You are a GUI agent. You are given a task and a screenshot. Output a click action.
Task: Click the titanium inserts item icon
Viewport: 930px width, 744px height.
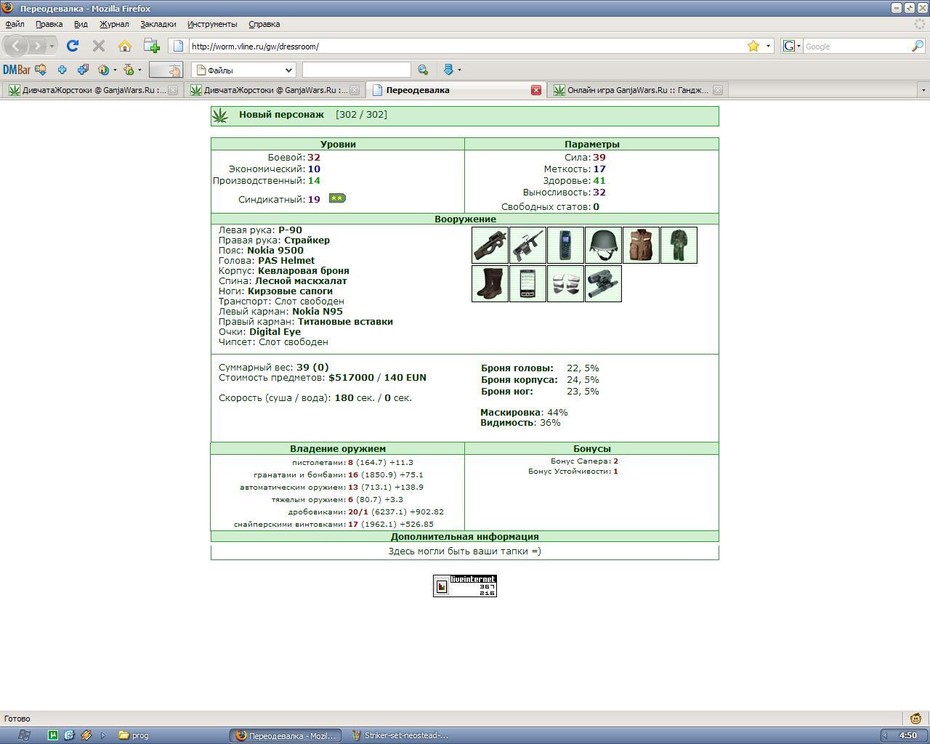coord(565,284)
